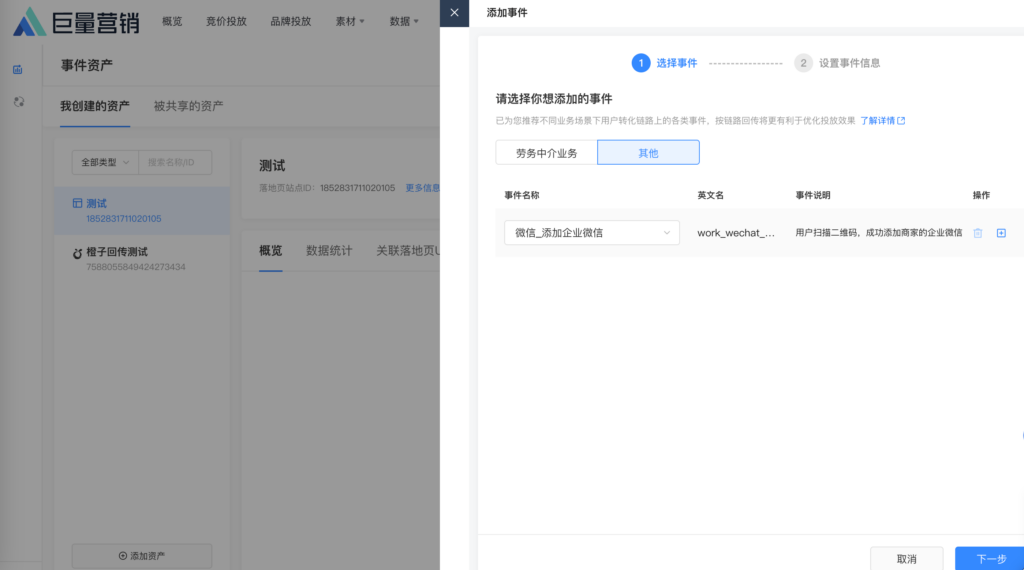Viewport: 1024px width, 570px height.
Task: Click the 巨量营销 logo
Action: click(x=76, y=21)
